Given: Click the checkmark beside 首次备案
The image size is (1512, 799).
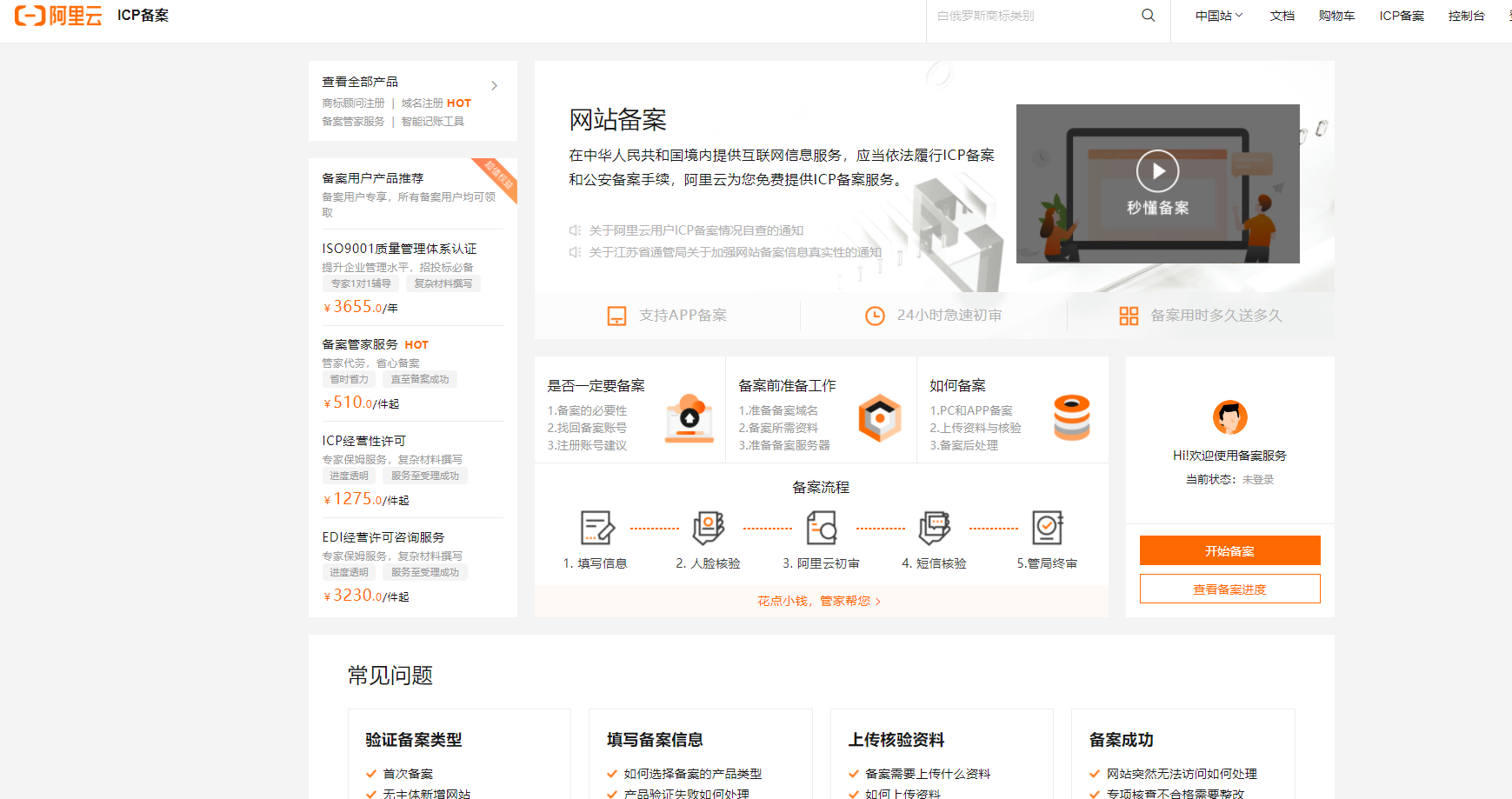Looking at the screenshot, I should point(371,774).
